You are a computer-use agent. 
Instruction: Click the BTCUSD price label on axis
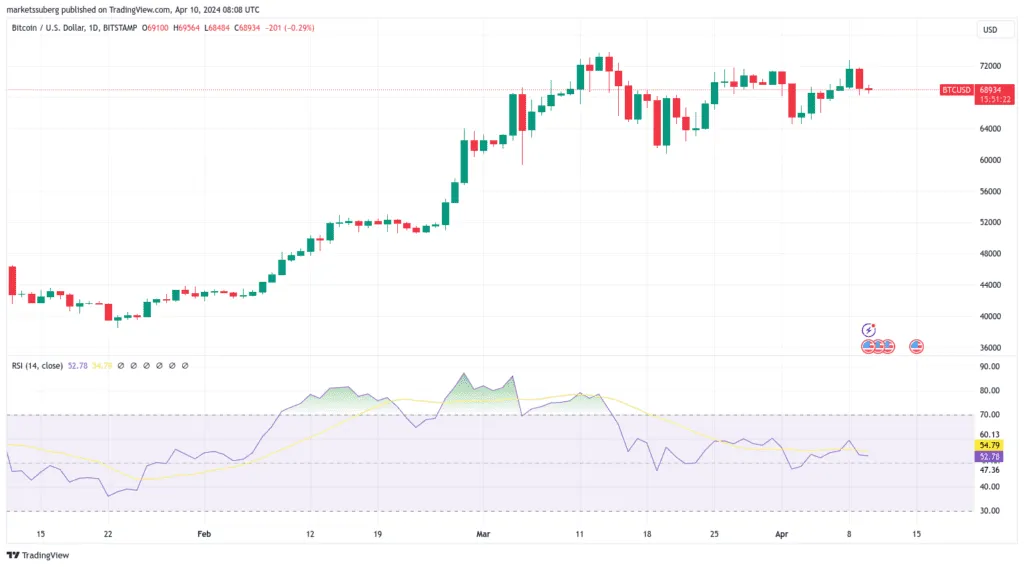(956, 90)
